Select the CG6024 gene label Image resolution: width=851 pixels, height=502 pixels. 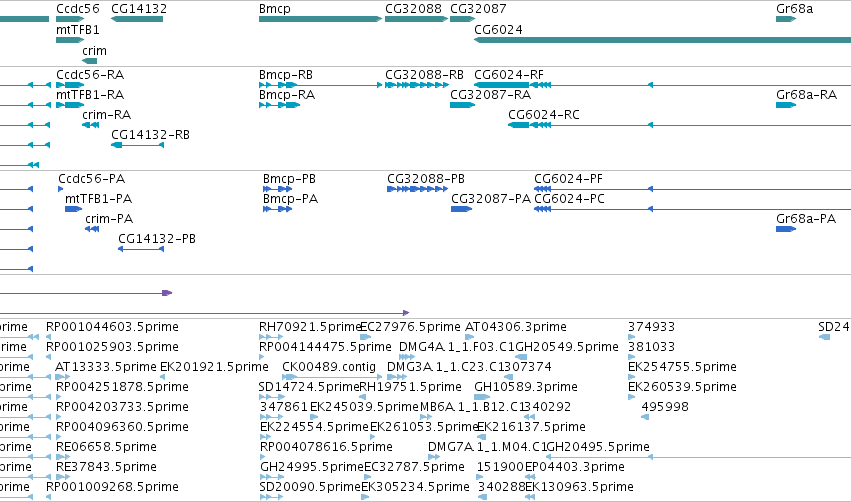point(498,30)
